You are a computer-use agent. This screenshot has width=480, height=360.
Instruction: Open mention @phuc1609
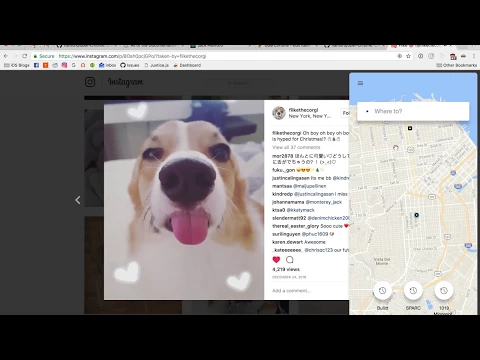[x=315, y=234]
